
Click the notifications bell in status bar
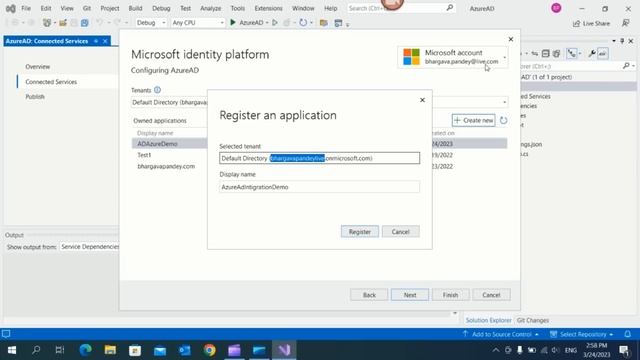628,334
